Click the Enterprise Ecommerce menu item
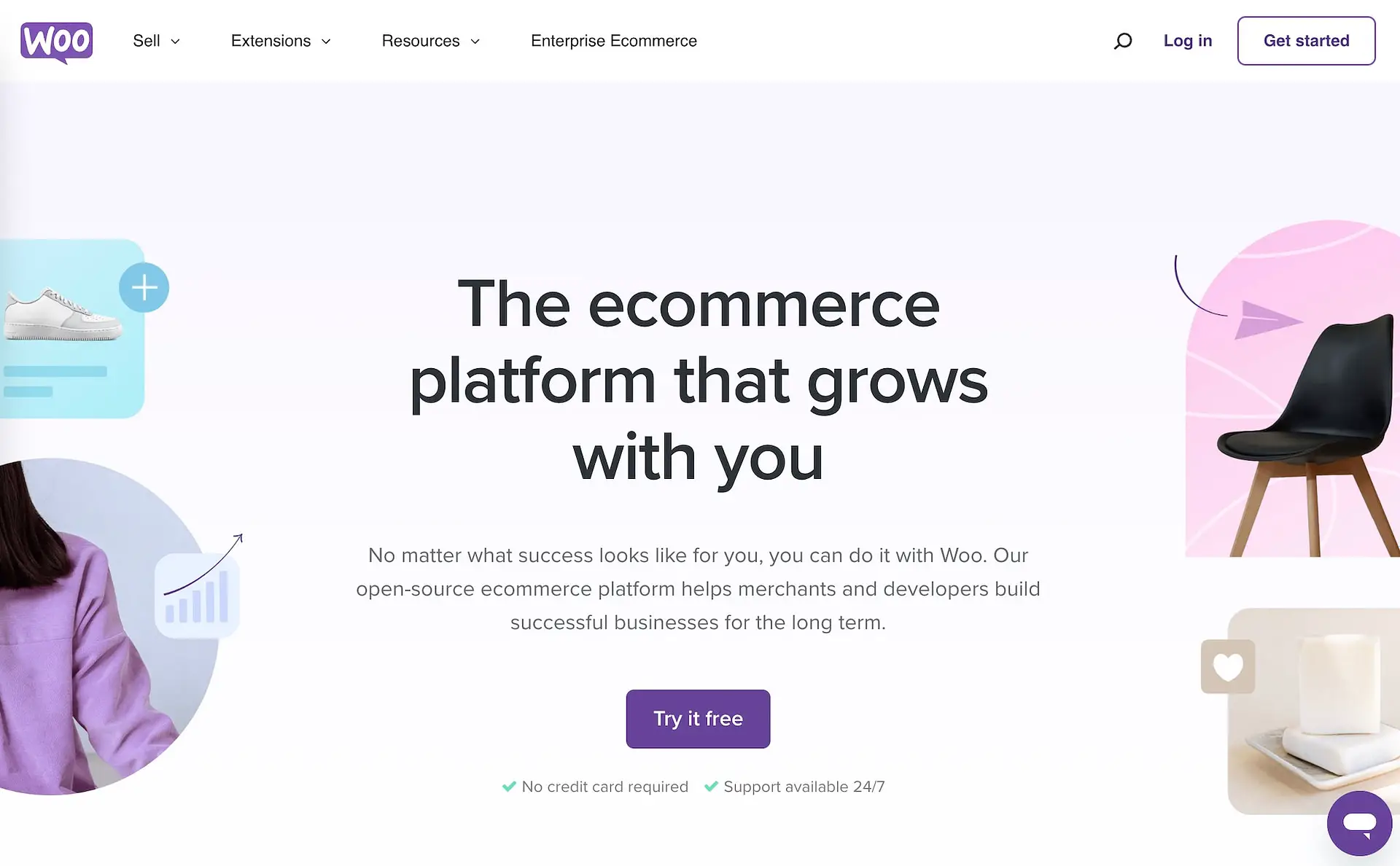Viewport: 1400px width, 866px height. coord(614,41)
